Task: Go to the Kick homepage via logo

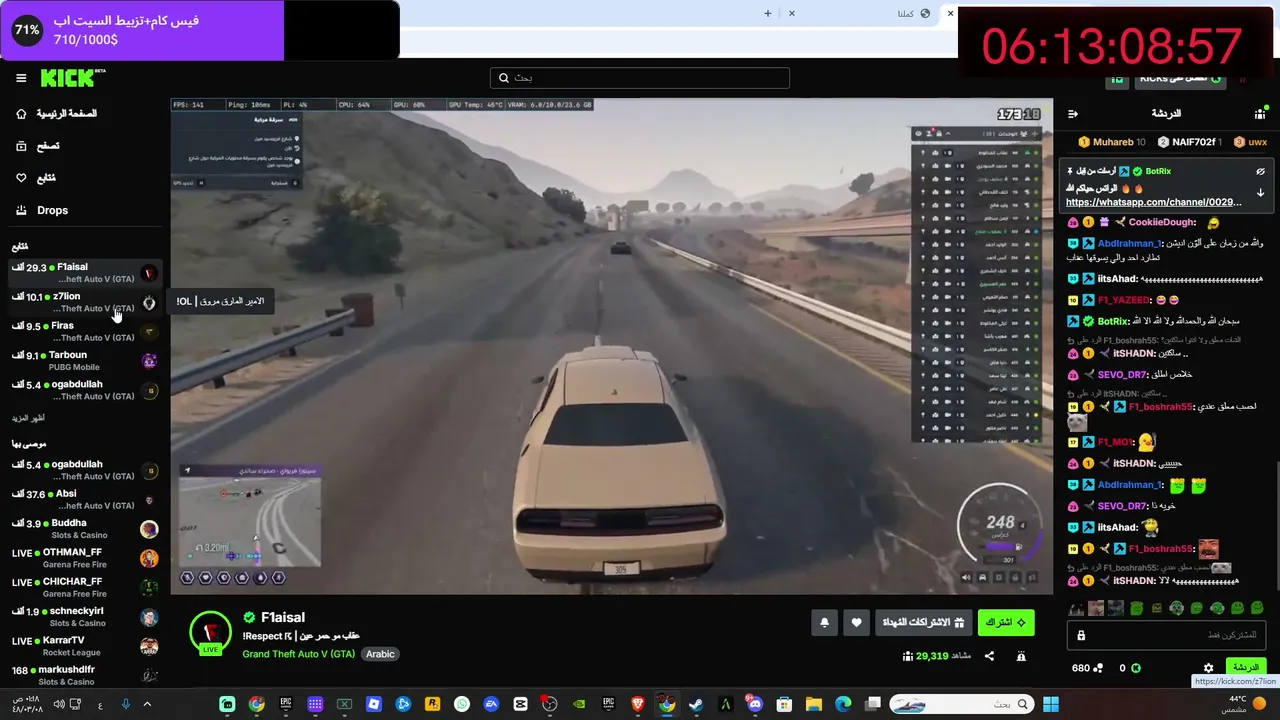Action: pyautogui.click(x=73, y=78)
